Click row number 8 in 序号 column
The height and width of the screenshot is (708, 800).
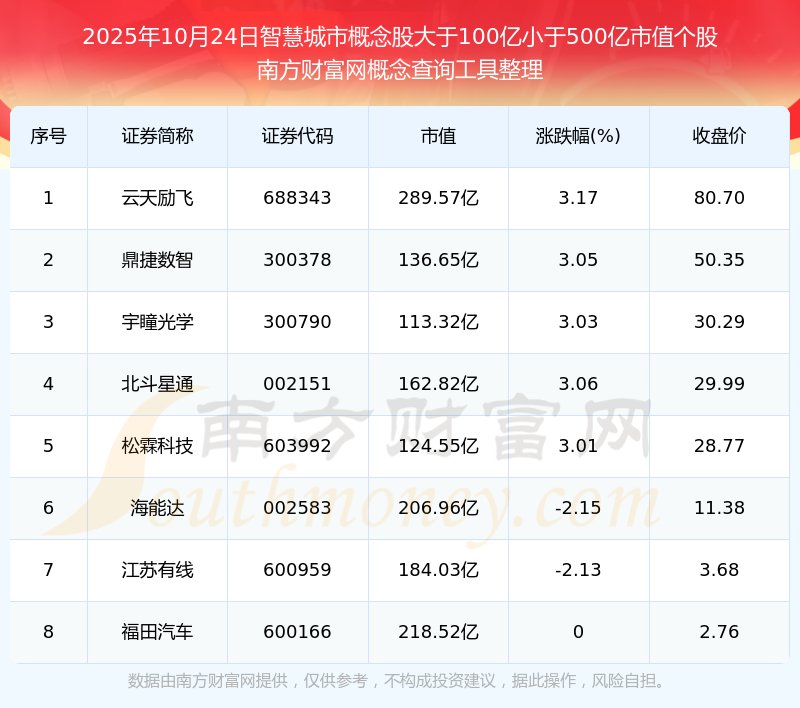(x=48, y=632)
